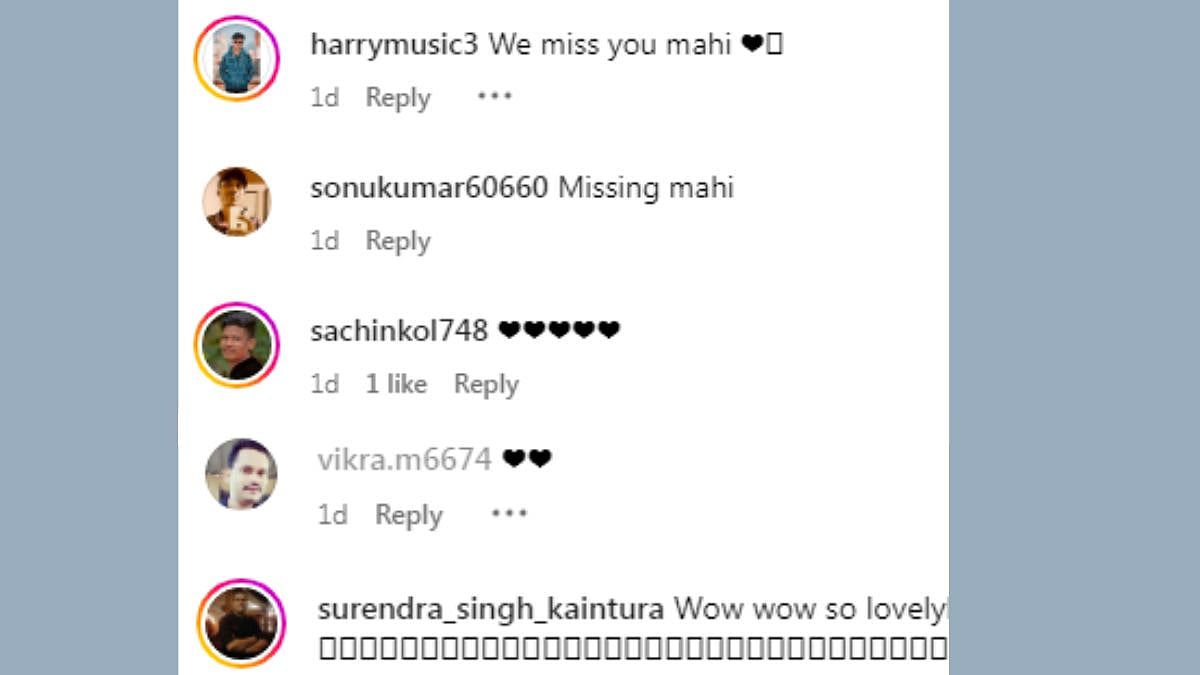Open sachinkol748 username link
Viewport: 1200px width, 675px height.
click(x=399, y=331)
